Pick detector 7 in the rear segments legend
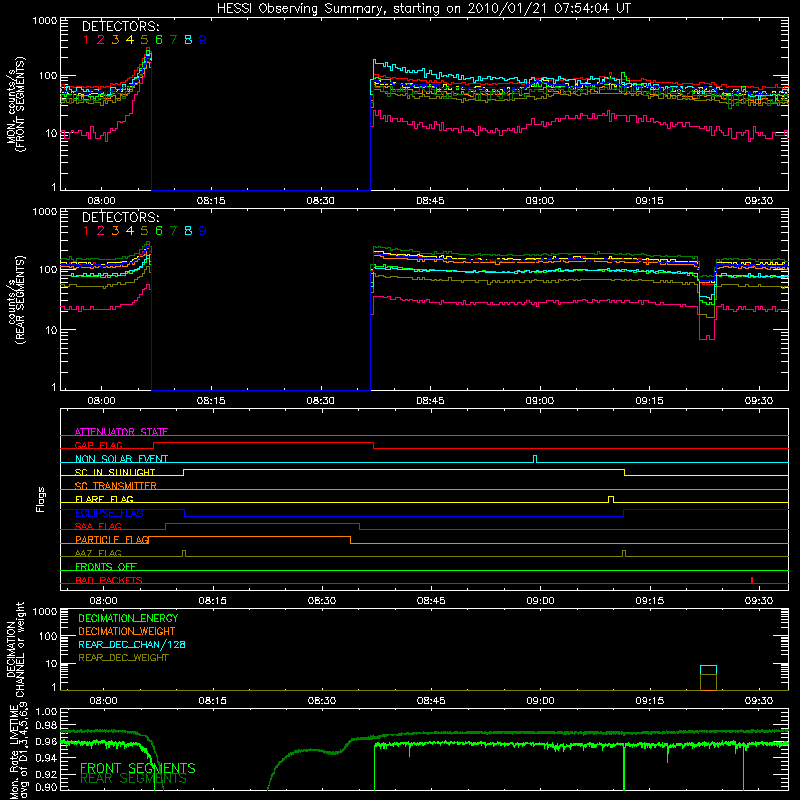Screen dimensions: 800x800 point(173,231)
